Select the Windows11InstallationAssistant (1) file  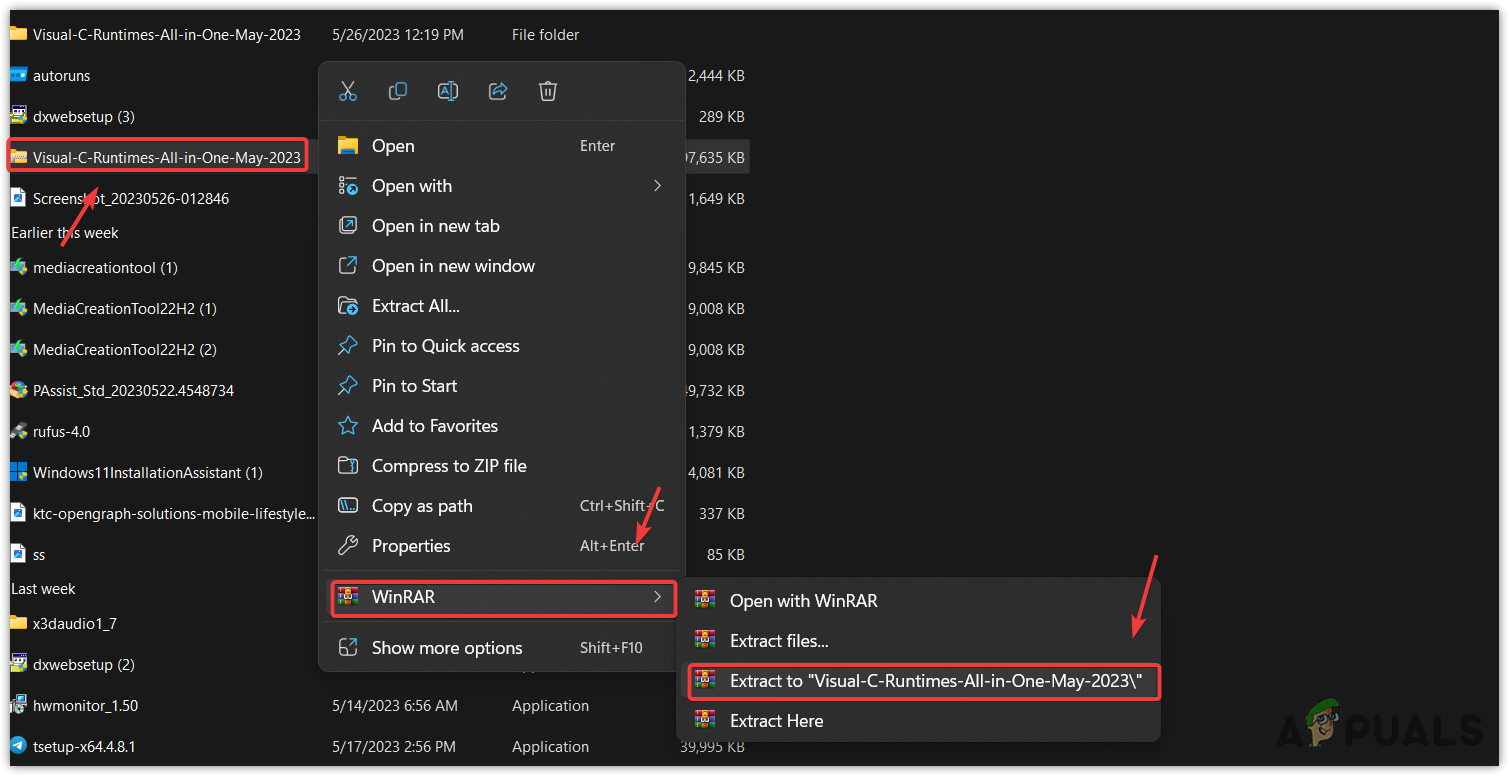pyautogui.click(x=147, y=472)
